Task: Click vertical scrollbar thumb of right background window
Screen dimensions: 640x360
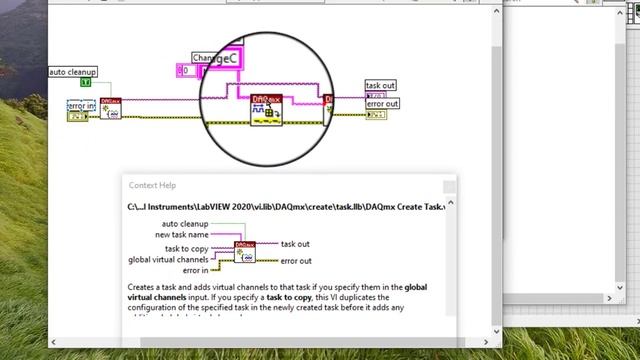Action: pyautogui.click(x=620, y=162)
